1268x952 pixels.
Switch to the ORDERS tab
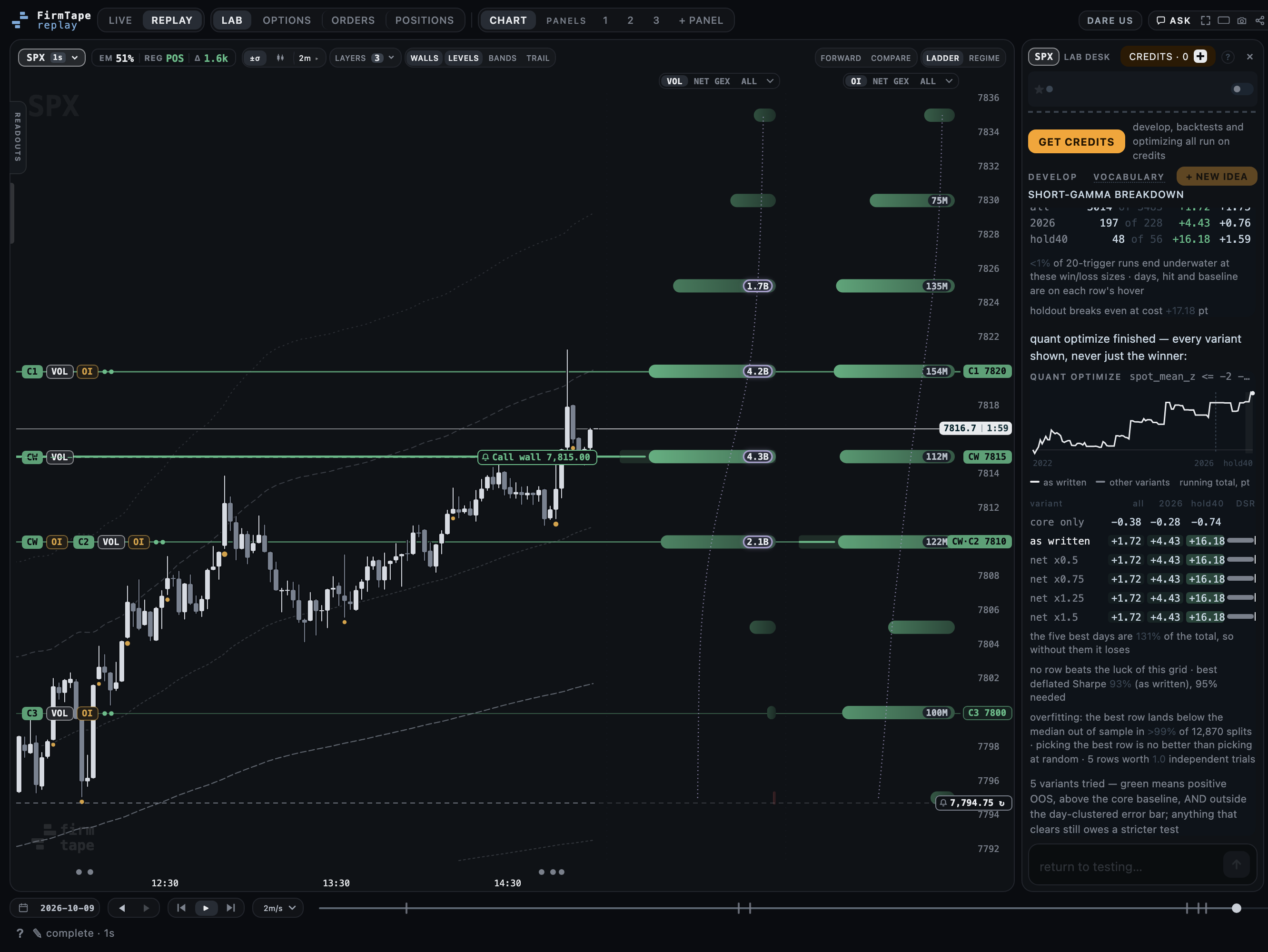(353, 20)
